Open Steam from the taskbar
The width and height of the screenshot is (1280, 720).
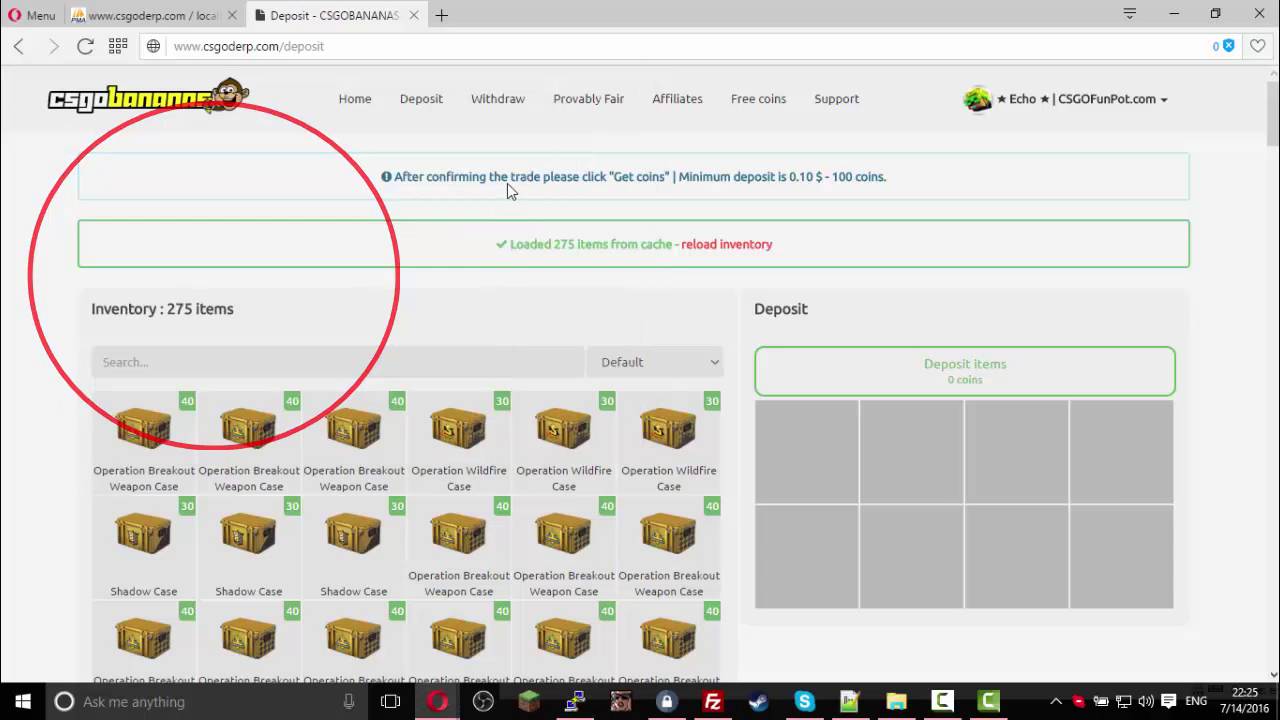759,701
